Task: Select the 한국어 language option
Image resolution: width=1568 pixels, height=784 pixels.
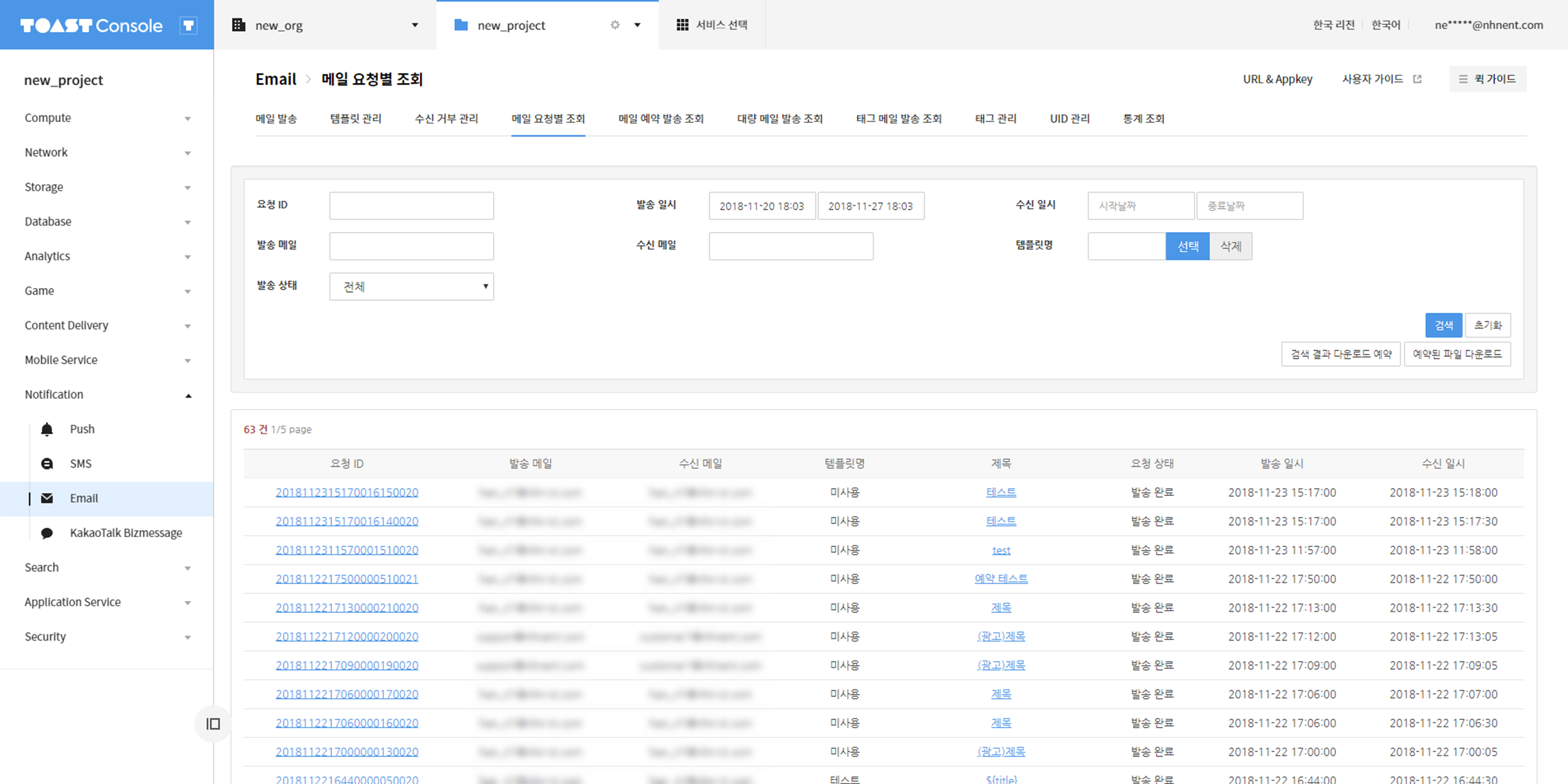Action: [x=1386, y=25]
